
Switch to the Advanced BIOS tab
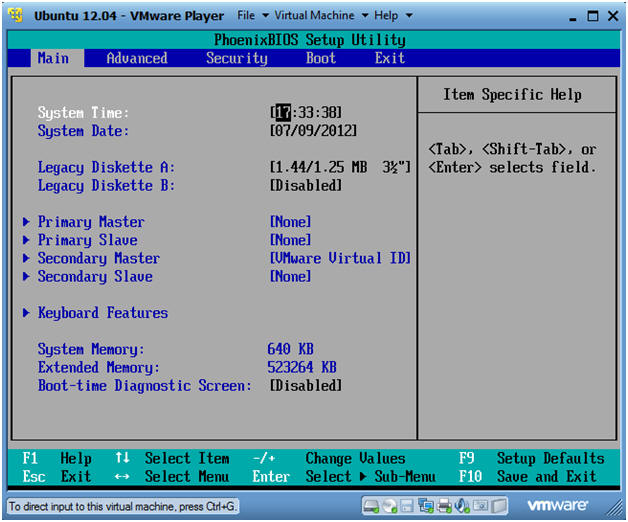click(x=137, y=58)
